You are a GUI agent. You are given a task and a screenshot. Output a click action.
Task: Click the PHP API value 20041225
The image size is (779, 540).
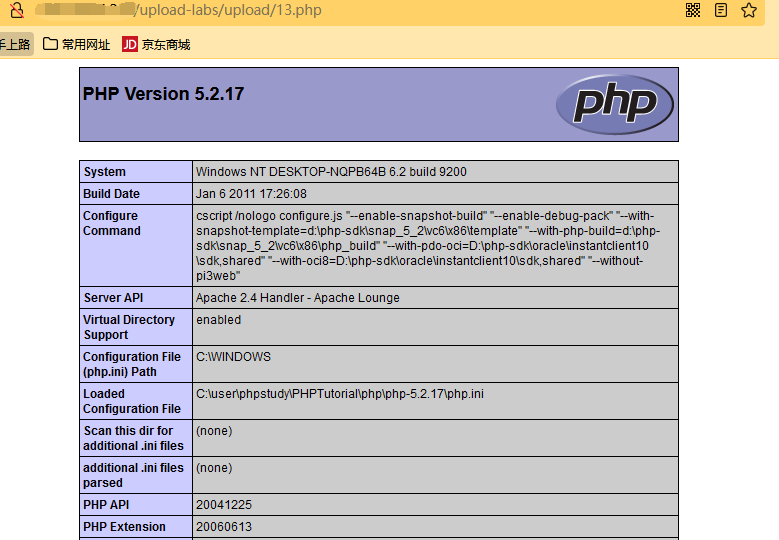[x=223, y=505]
